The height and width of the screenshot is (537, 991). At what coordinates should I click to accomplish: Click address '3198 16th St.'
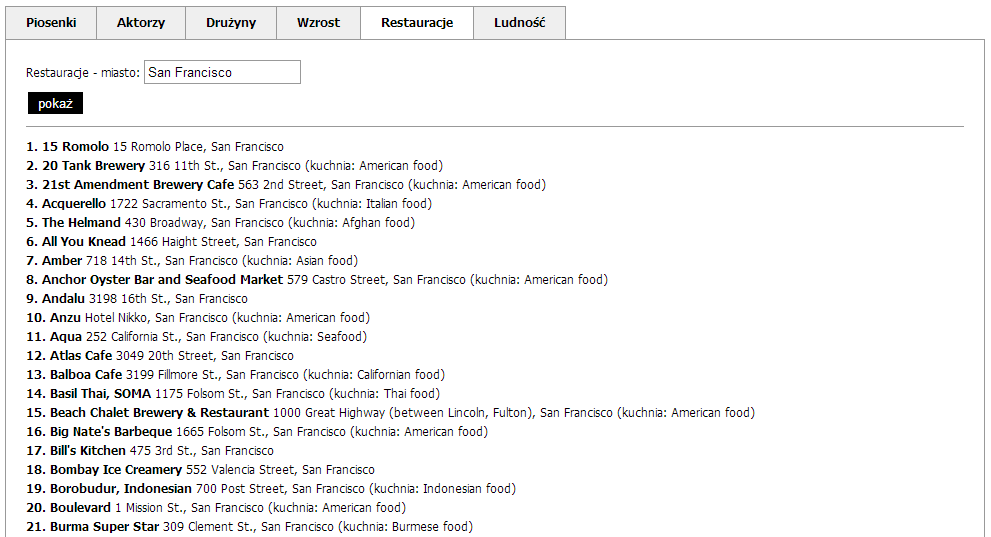click(128, 298)
